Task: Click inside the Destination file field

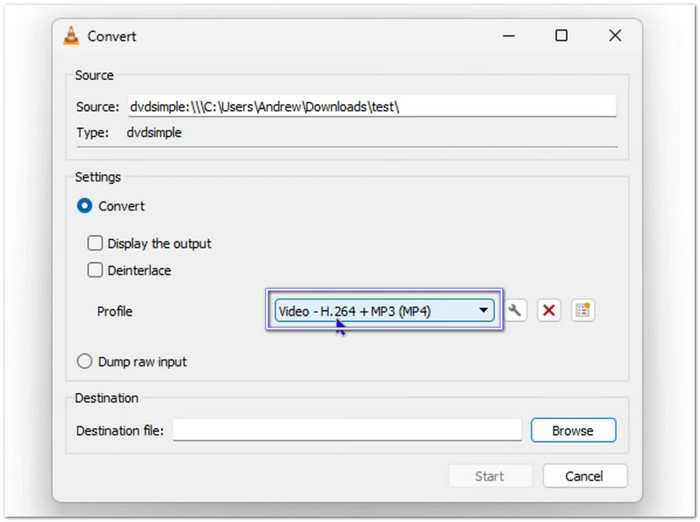Action: click(x=348, y=431)
